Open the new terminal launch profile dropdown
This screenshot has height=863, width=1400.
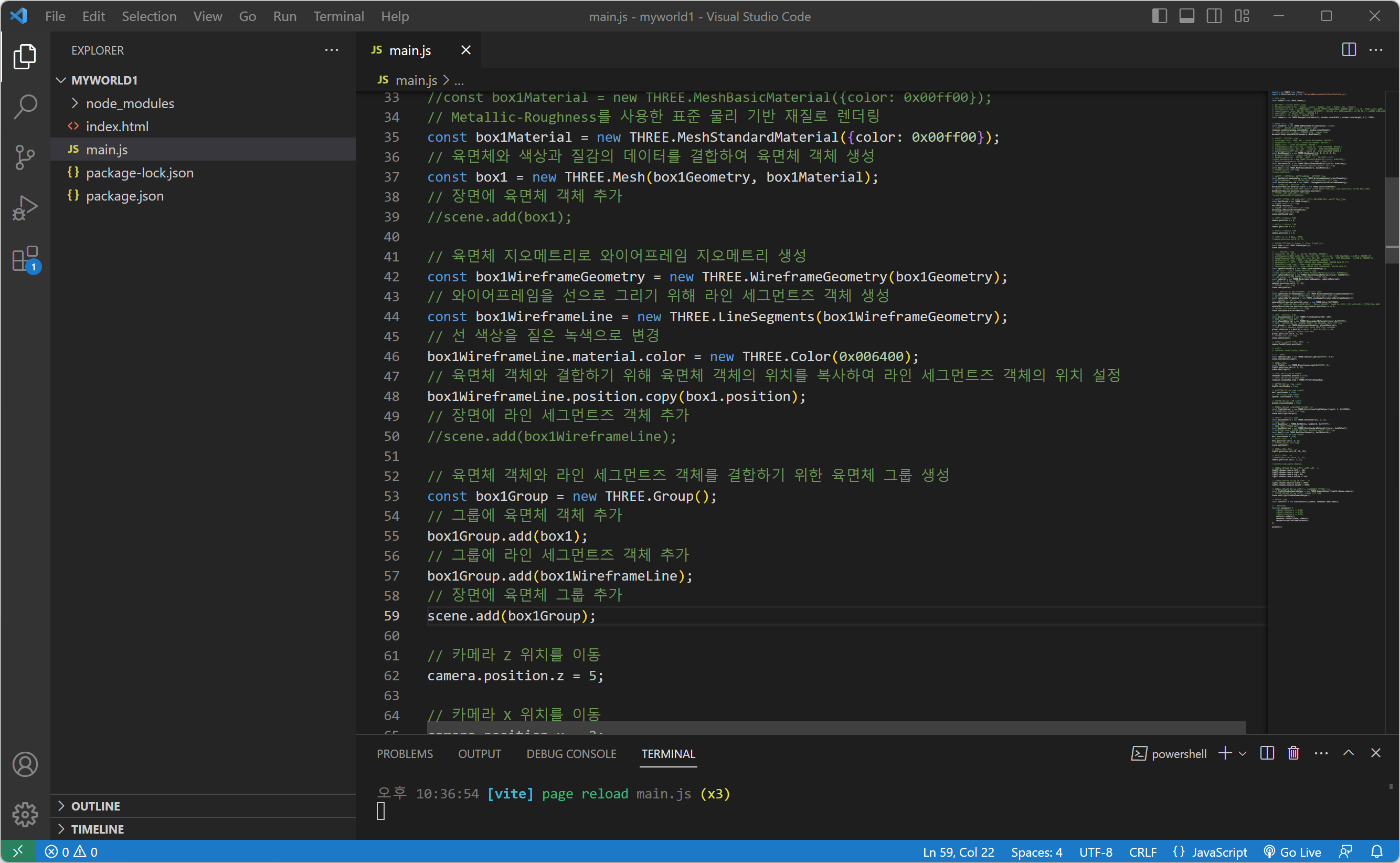coord(1243,753)
